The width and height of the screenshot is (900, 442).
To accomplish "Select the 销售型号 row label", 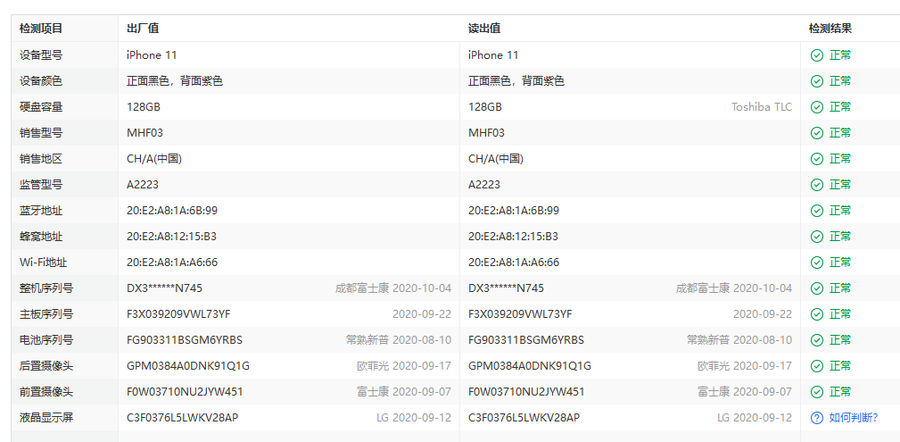I will (41, 133).
